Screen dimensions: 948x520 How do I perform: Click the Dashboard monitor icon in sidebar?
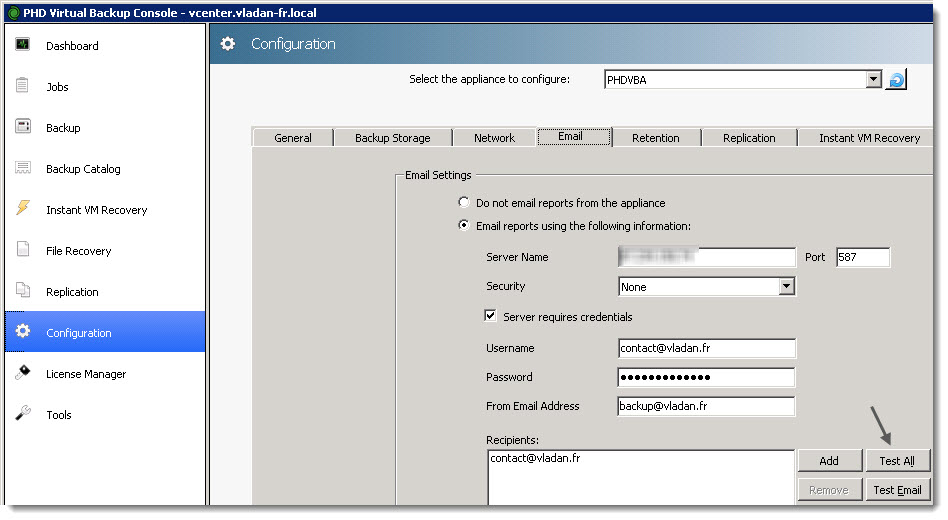click(x=22, y=44)
